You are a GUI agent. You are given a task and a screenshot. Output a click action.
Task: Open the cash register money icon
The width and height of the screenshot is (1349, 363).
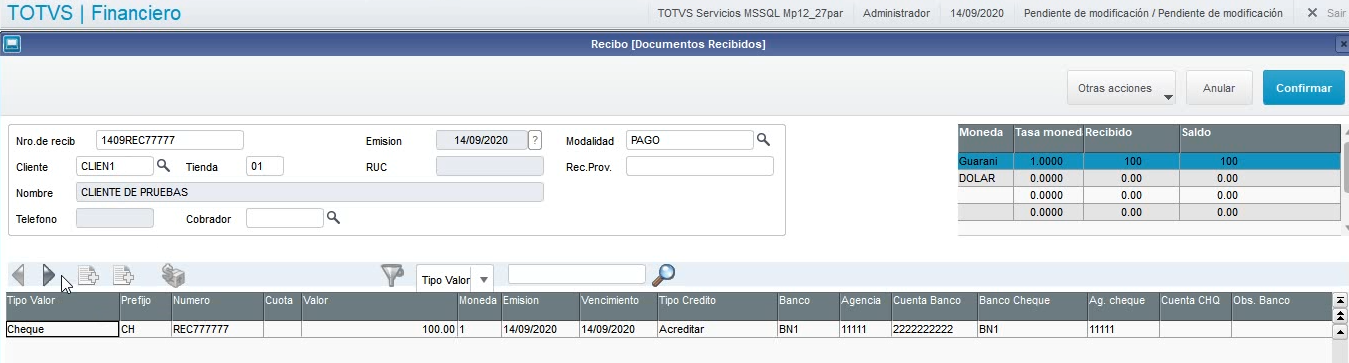point(173,275)
